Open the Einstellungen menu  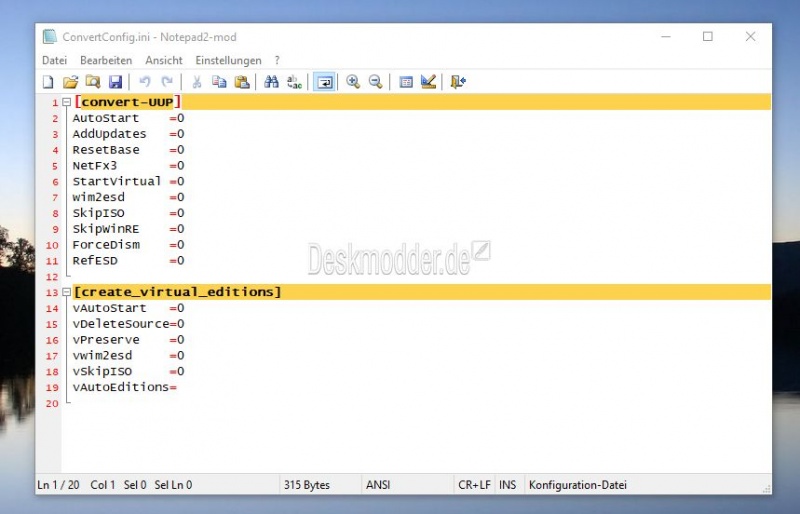[228, 61]
